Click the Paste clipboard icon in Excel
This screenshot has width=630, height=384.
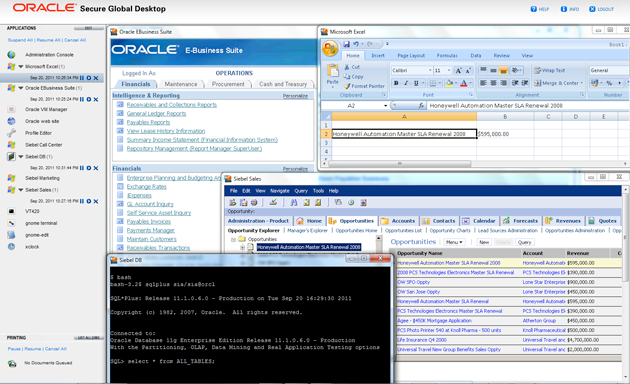tap(333, 71)
